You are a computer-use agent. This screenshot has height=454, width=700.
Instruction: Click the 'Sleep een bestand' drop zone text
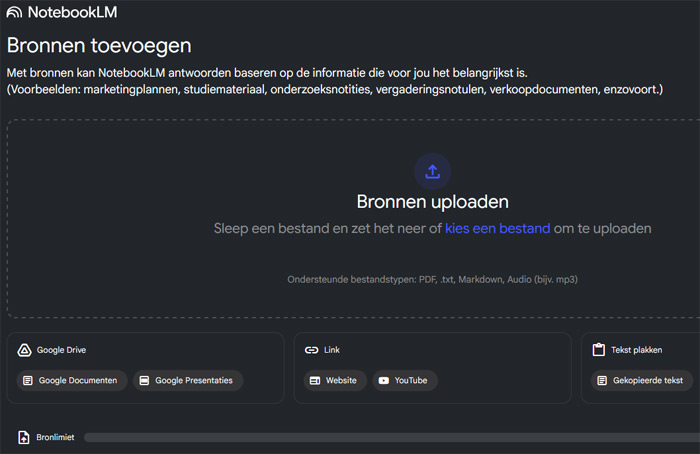coord(432,229)
